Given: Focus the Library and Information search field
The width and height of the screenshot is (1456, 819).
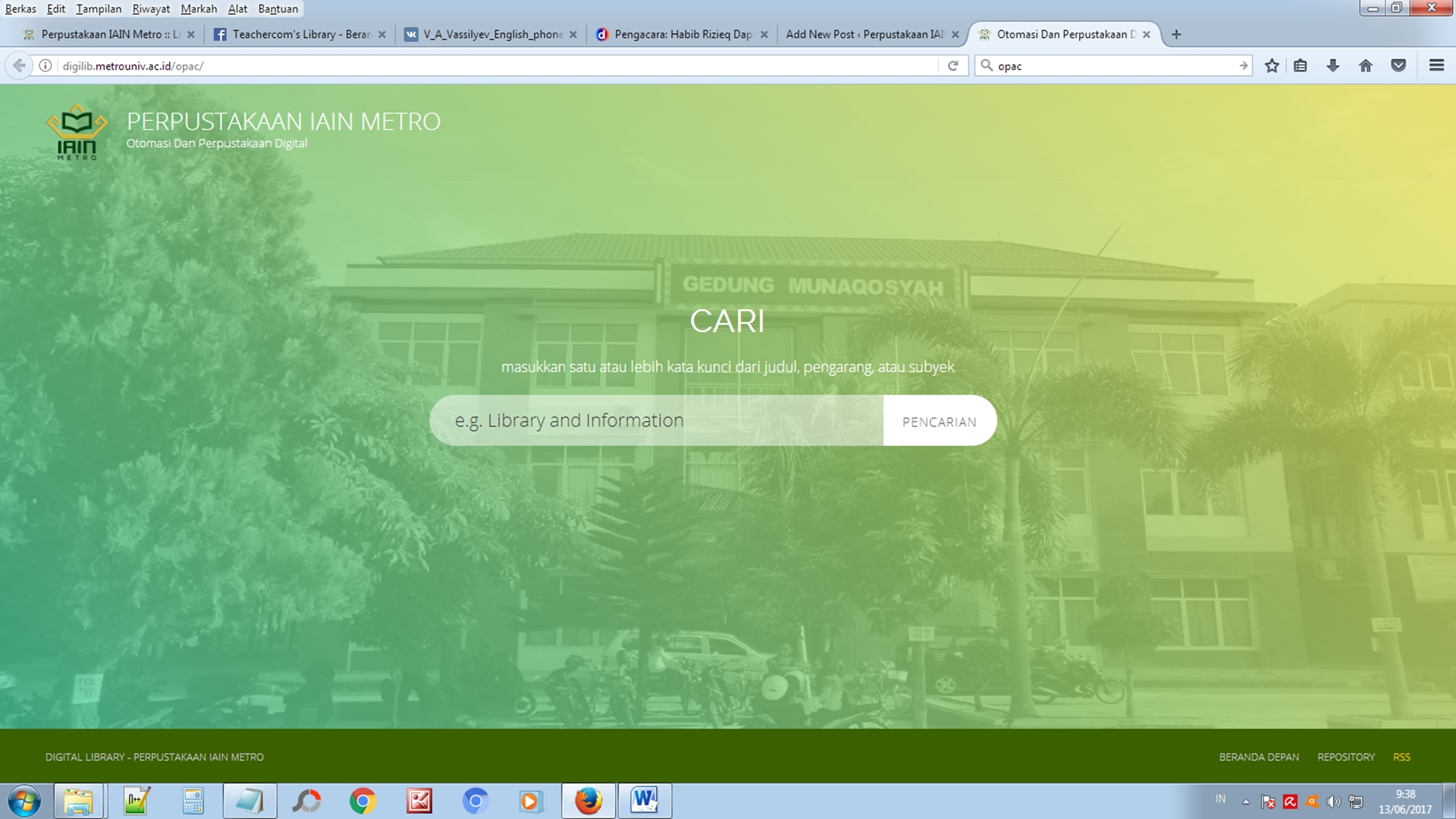Looking at the screenshot, I should [657, 421].
